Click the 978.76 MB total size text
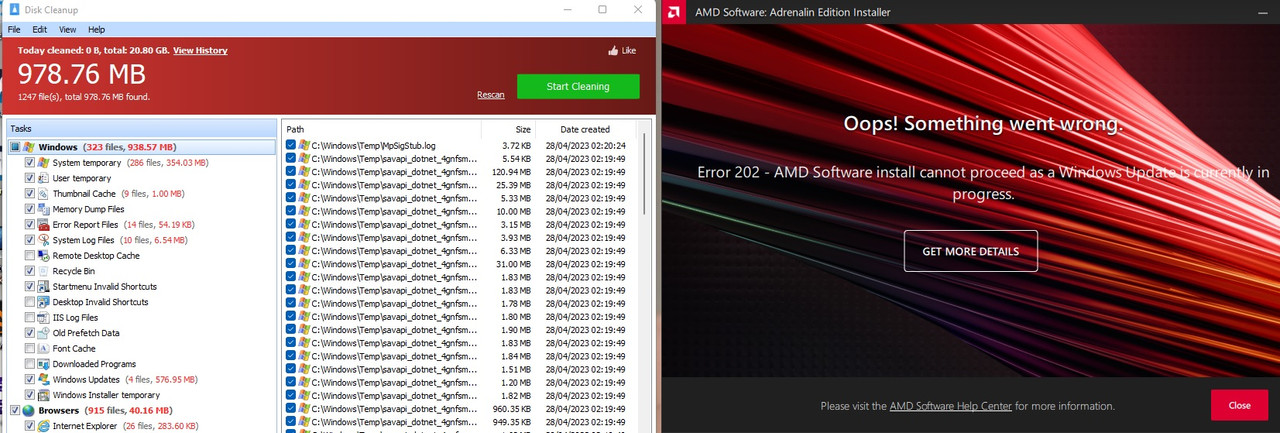1280x433 pixels. pos(82,74)
